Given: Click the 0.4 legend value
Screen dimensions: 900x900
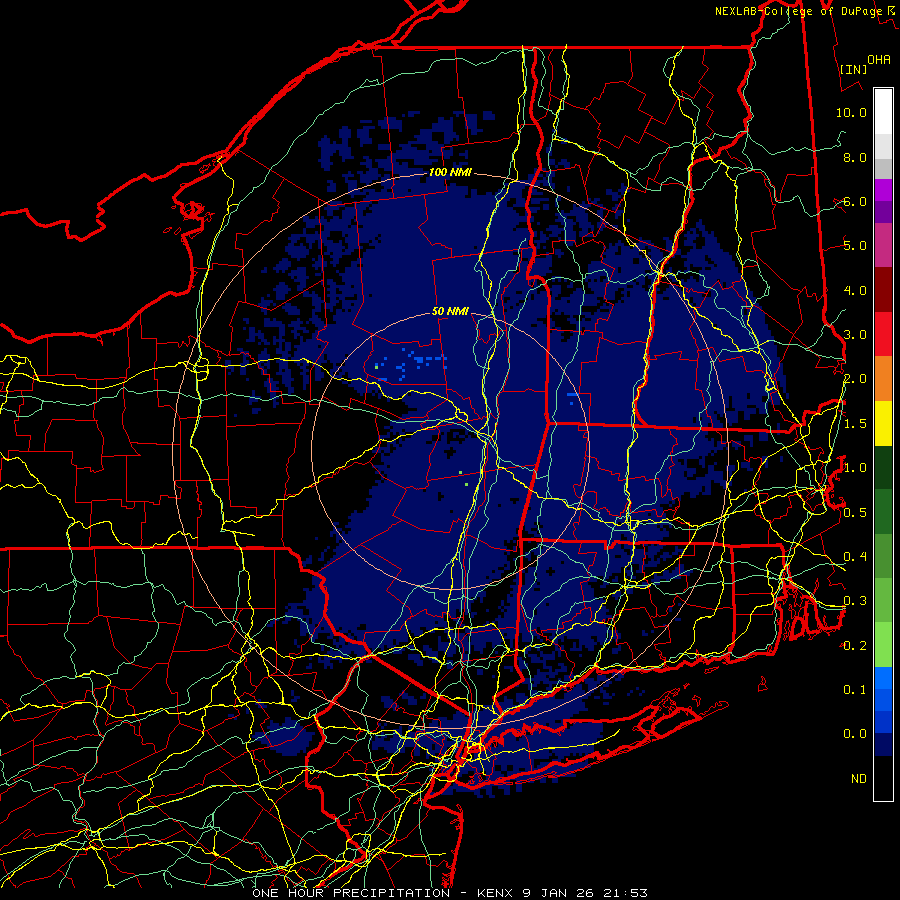Looking at the screenshot, I should click(855, 556).
